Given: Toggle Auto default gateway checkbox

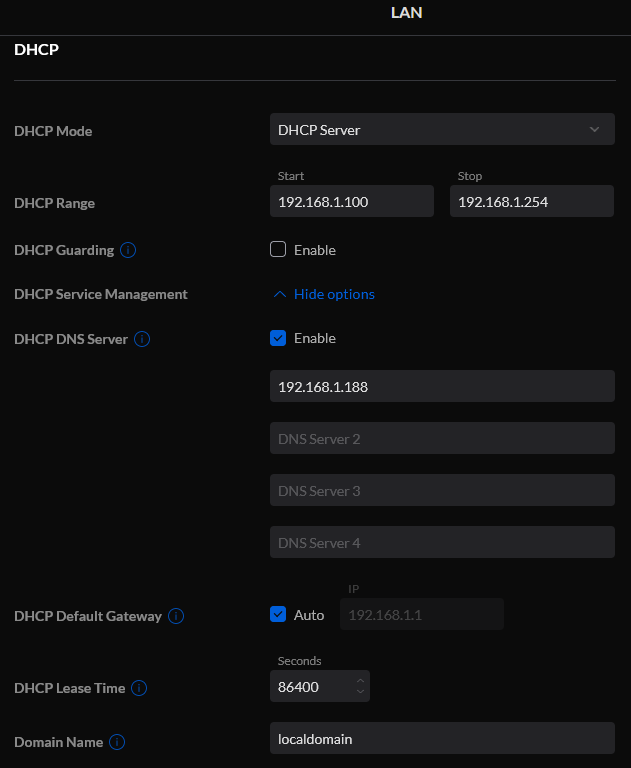Looking at the screenshot, I should [278, 614].
